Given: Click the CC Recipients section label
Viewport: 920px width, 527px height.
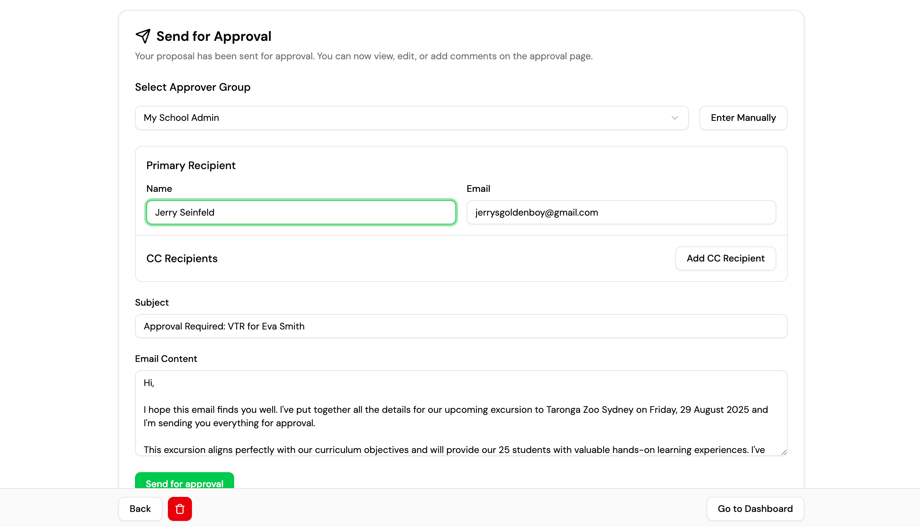Looking at the screenshot, I should tap(182, 258).
